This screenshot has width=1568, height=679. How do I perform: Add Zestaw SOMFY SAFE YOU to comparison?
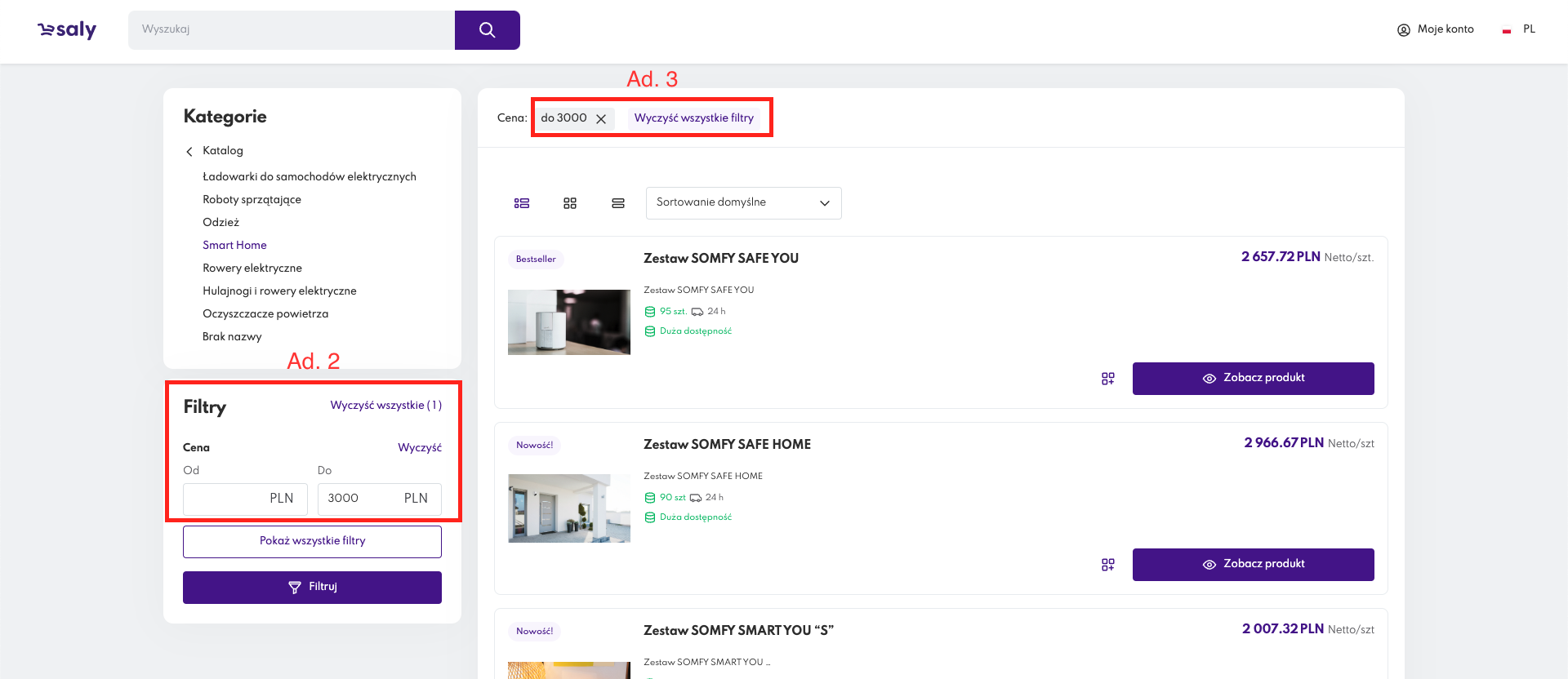pyautogui.click(x=1107, y=379)
